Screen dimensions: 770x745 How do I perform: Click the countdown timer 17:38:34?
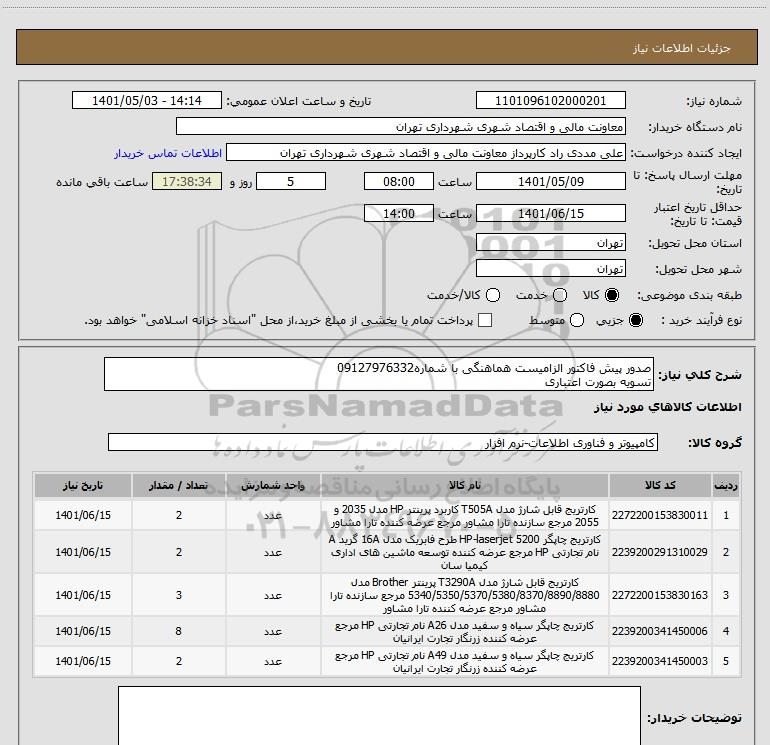187,181
